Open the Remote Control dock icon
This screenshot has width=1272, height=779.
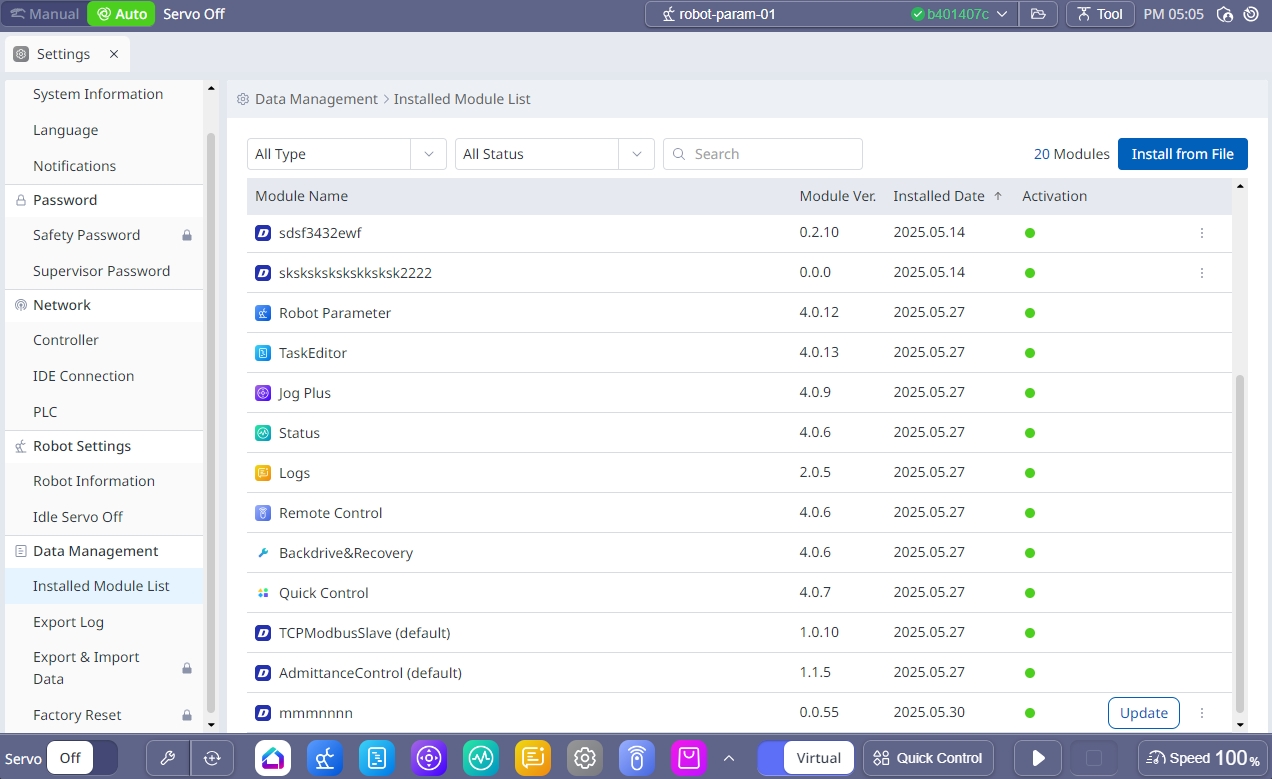(x=637, y=758)
